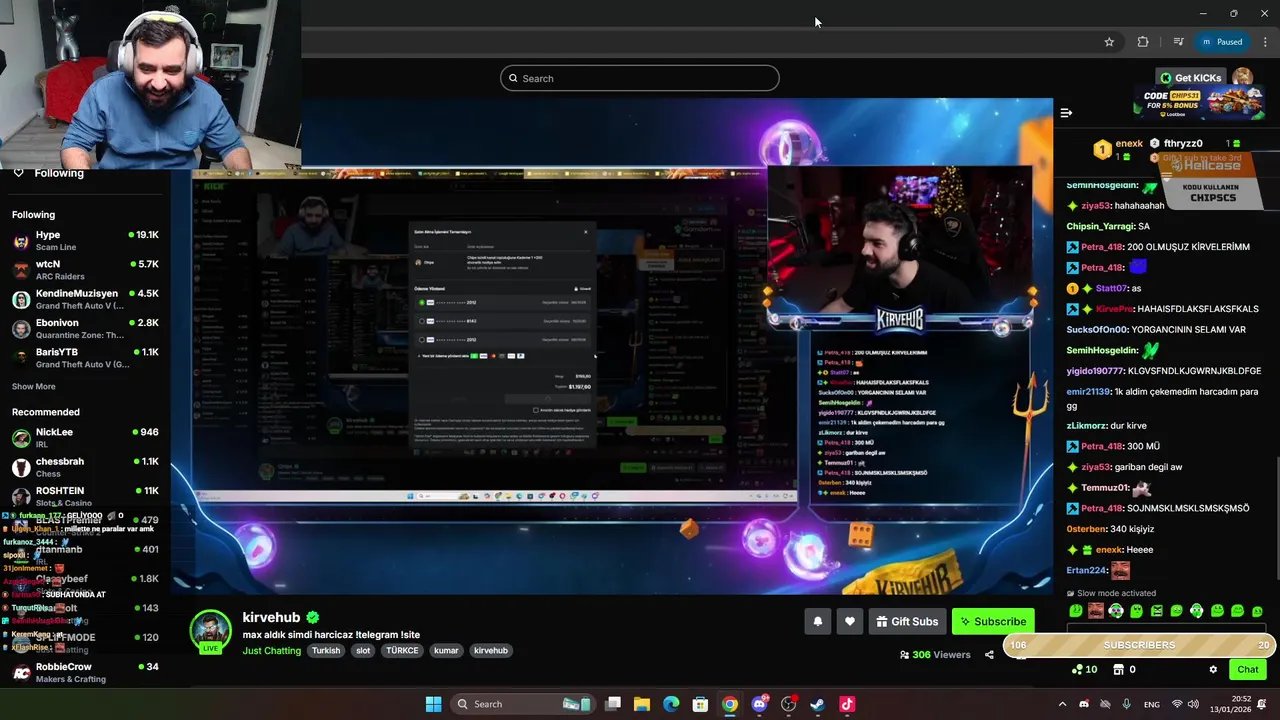Click the kumar tag
The width and height of the screenshot is (1280, 720).
click(446, 650)
